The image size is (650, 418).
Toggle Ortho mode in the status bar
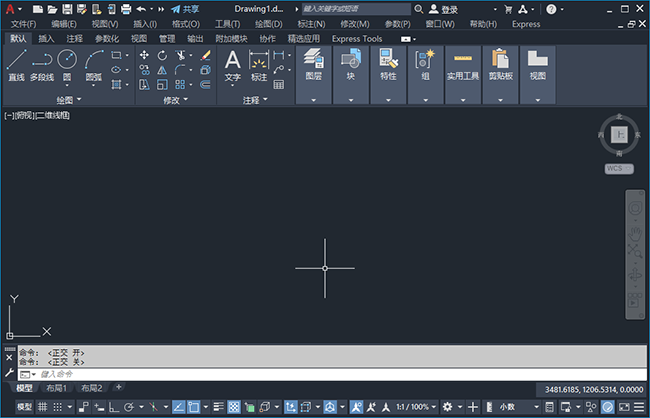pyautogui.click(x=115, y=407)
